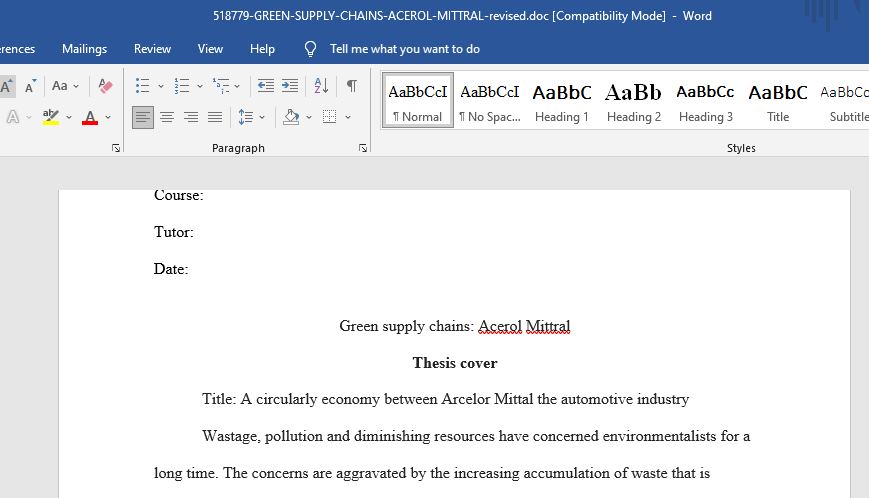Click the Shrink Font icon
869x498 pixels.
30,86
